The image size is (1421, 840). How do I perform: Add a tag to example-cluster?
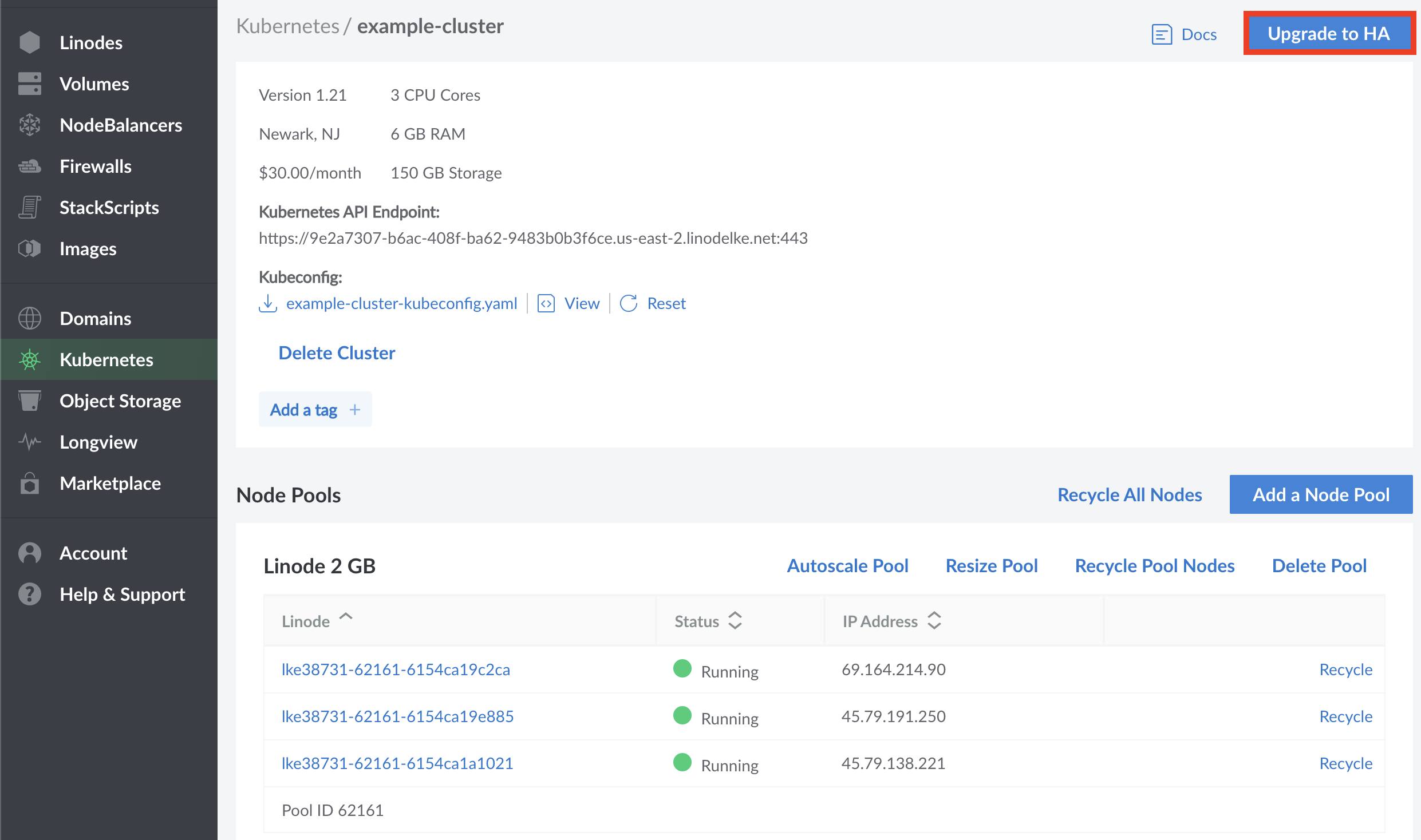tap(314, 409)
